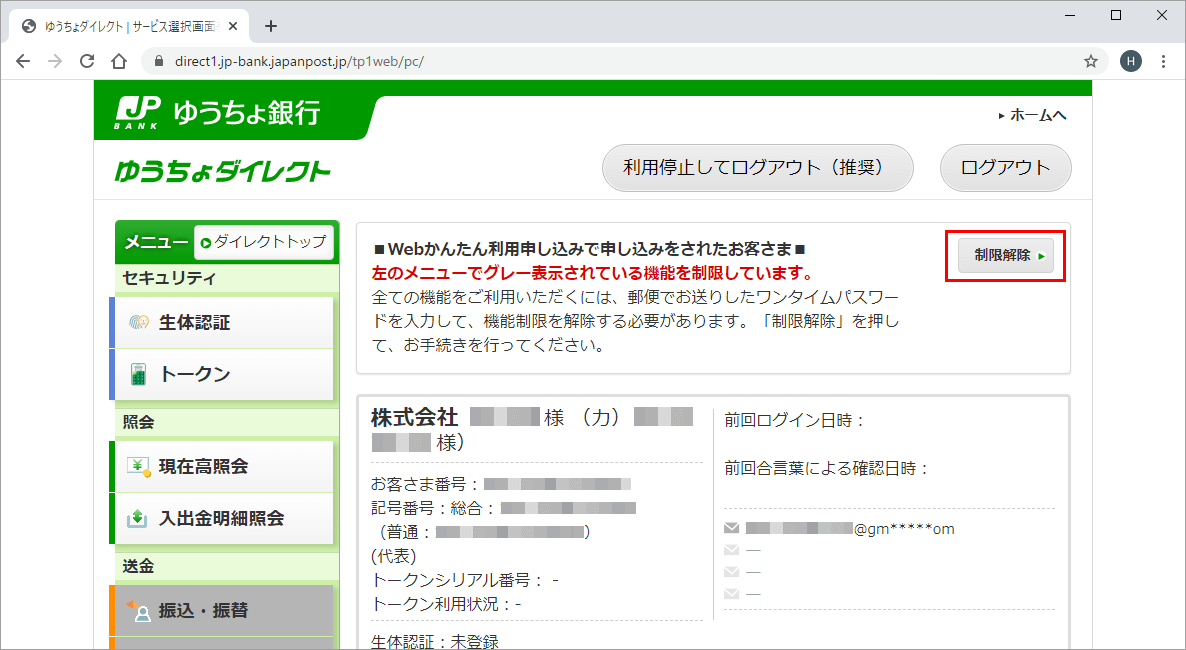Click the 前回合言葉による確認日時 label
Viewport: 1186px width, 650px height.
pyautogui.click(x=826, y=468)
